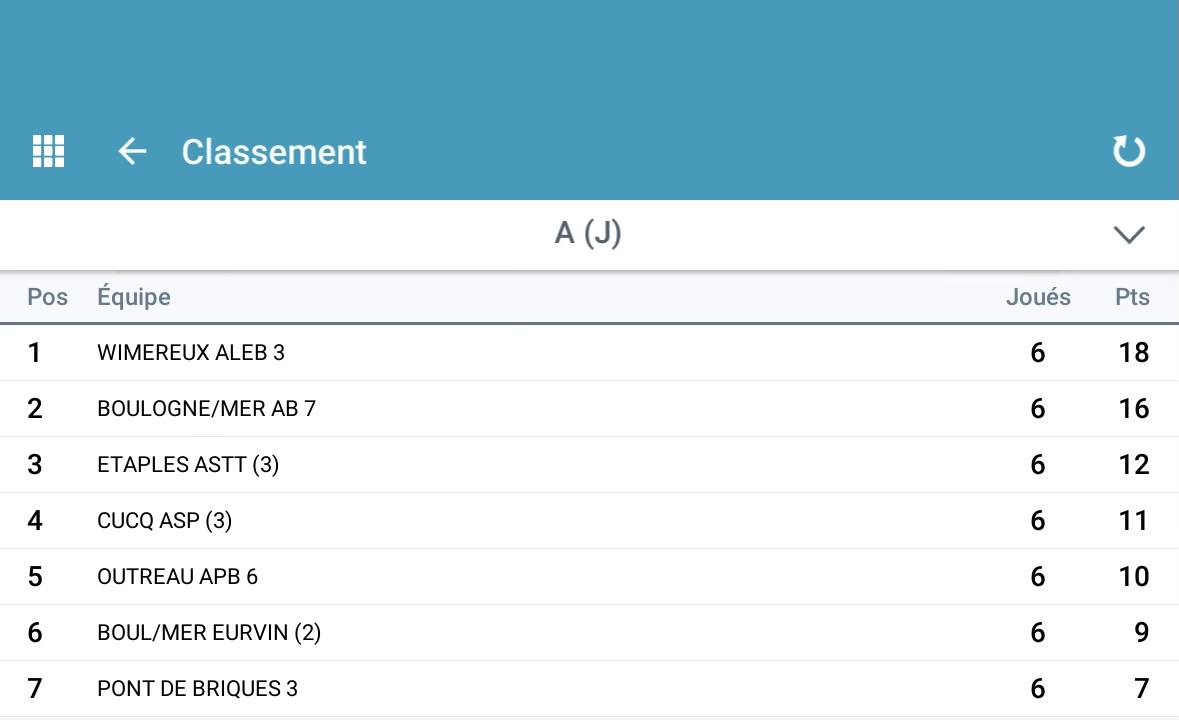This screenshot has height=720, width=1179.
Task: Refresh the standings with the reload icon
Action: coord(1129,151)
